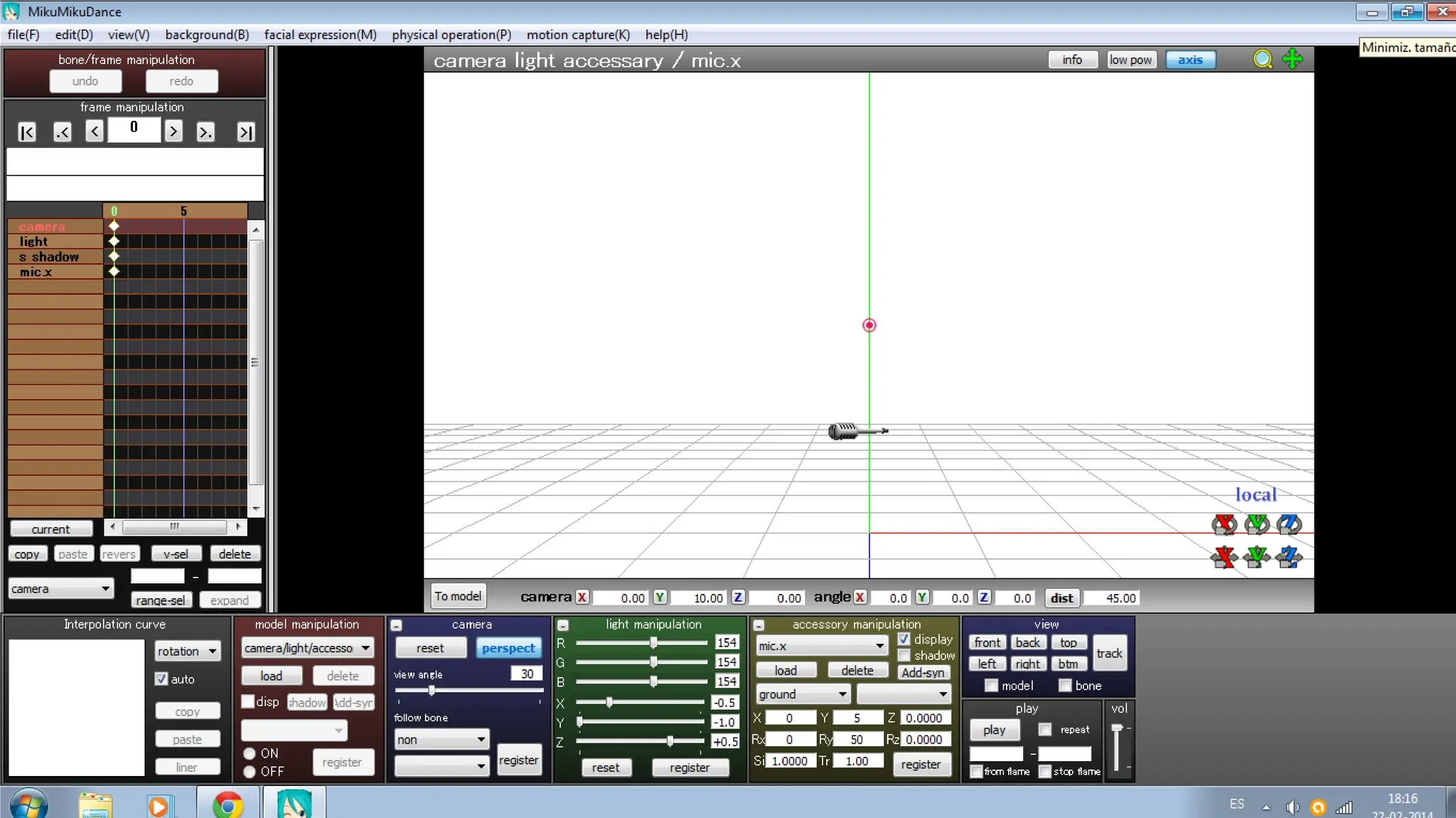Open the camera range selection dropdown
The width and height of the screenshot is (1456, 818).
pos(61,589)
